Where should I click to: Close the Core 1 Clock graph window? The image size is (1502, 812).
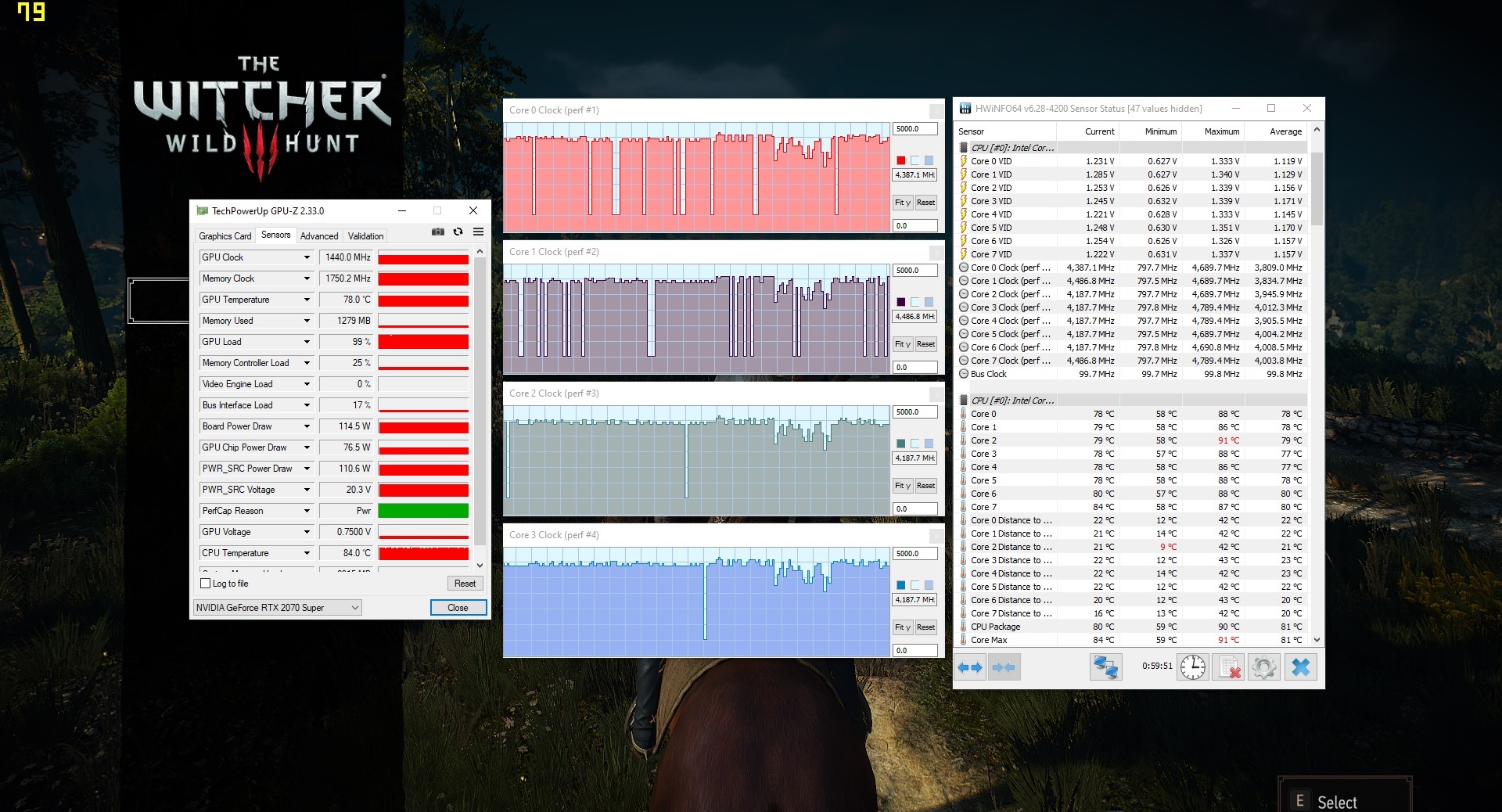tap(936, 253)
